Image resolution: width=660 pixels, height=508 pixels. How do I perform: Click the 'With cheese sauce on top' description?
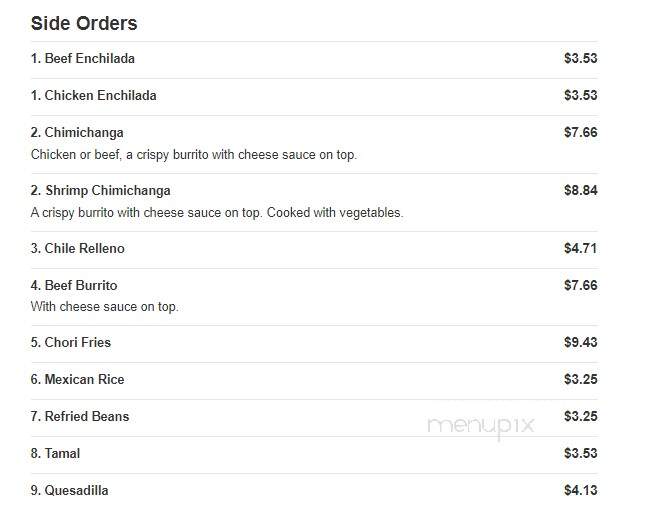[104, 307]
